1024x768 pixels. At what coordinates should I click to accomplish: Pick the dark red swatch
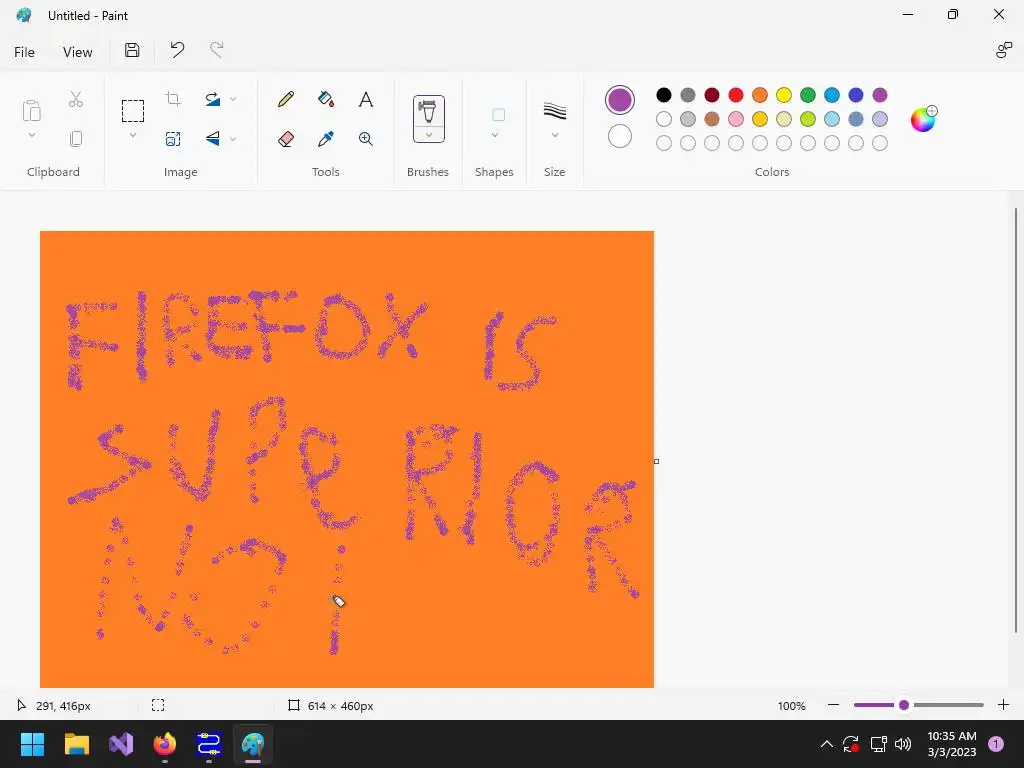[x=712, y=95]
